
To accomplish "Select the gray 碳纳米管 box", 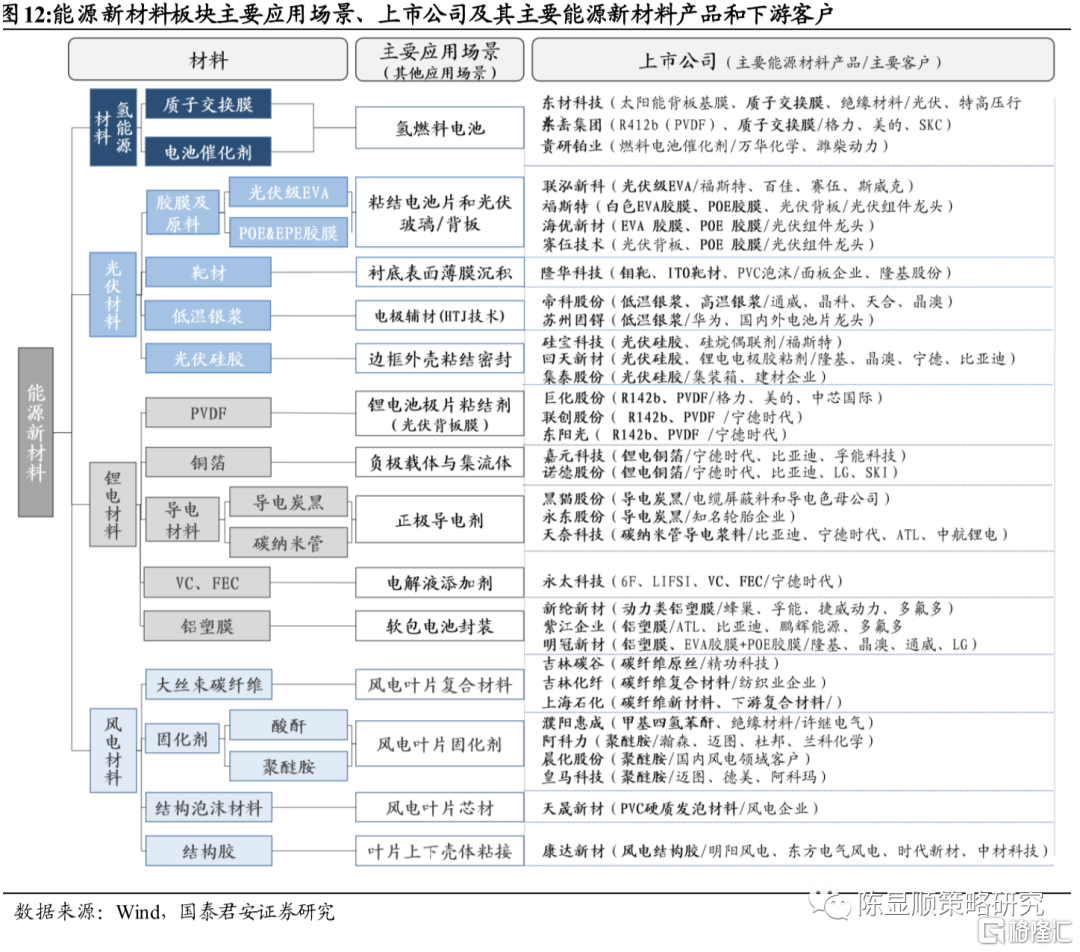I will [x=289, y=543].
